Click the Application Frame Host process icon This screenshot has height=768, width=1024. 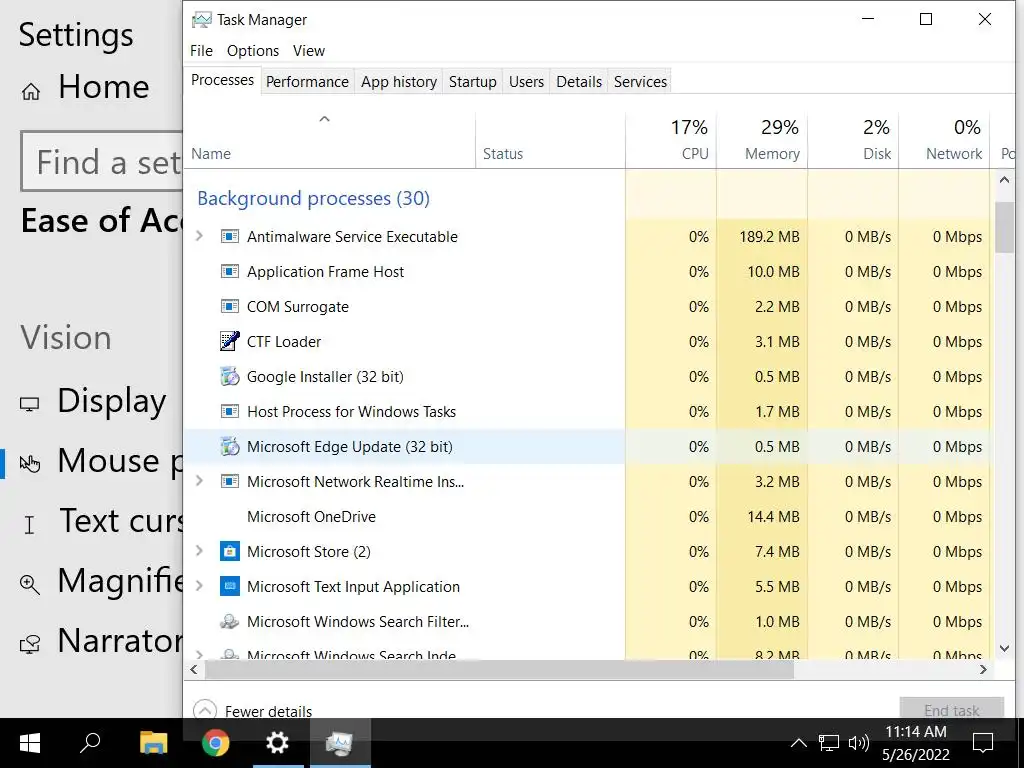point(229,272)
